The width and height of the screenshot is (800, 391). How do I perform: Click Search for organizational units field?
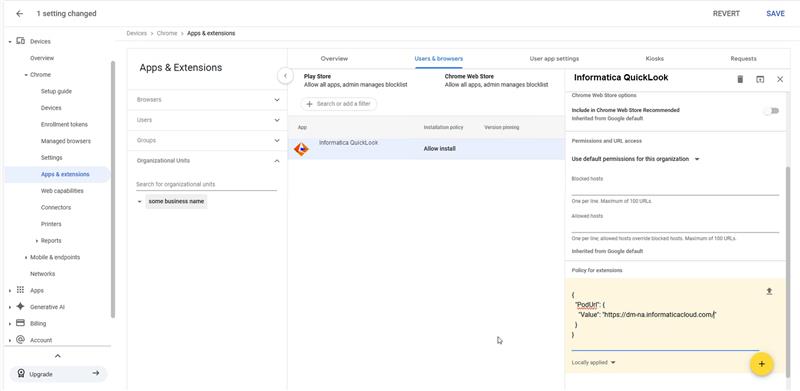(206, 184)
